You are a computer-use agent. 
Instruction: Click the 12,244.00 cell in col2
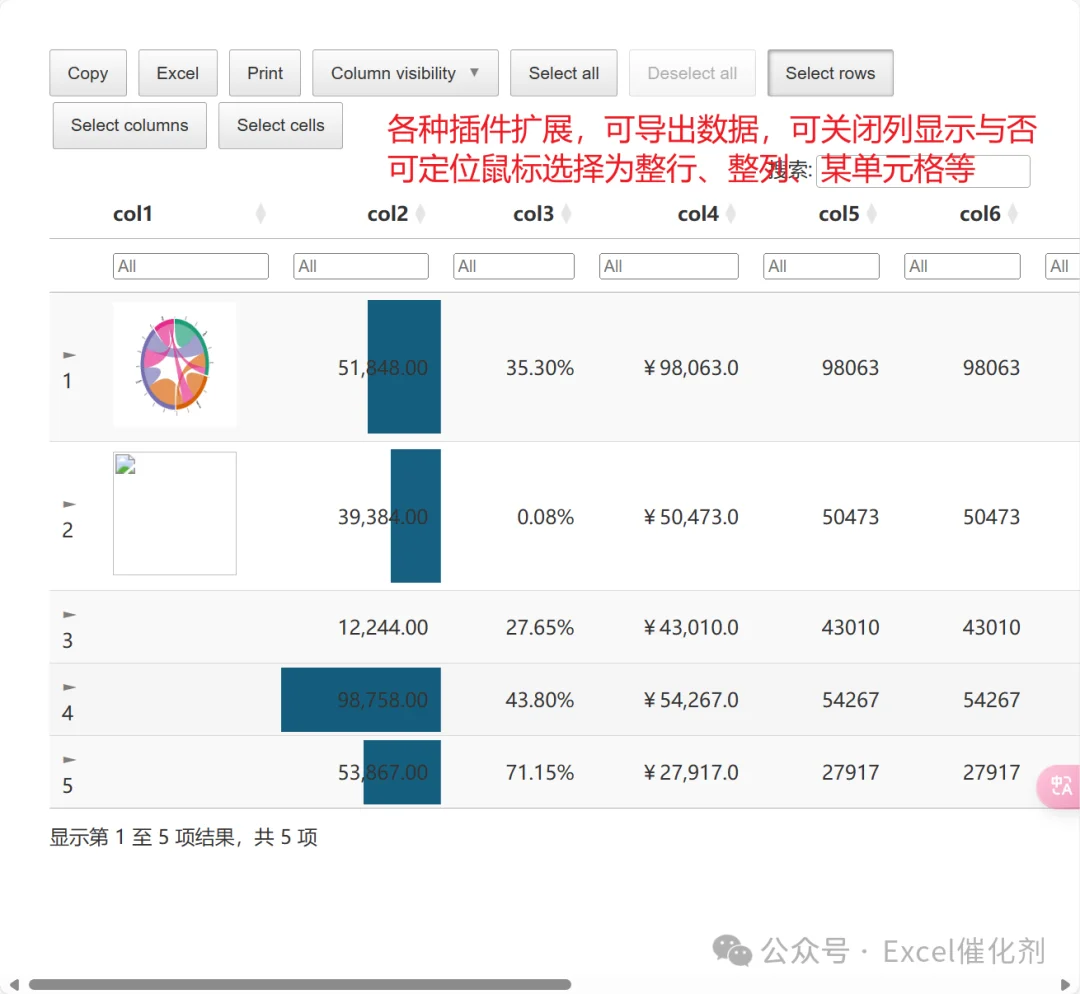click(x=383, y=628)
